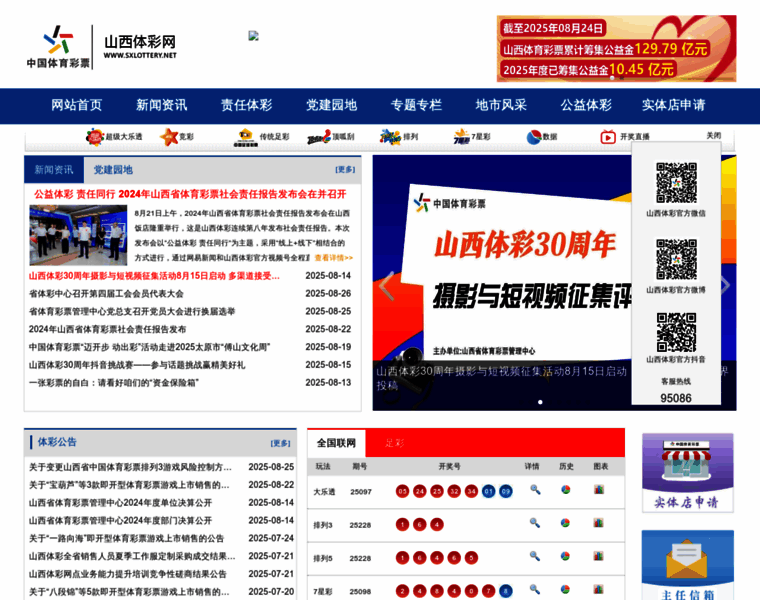The height and width of the screenshot is (600, 760).
Task: Switch to the 足彩 results tab
Action: point(395,443)
